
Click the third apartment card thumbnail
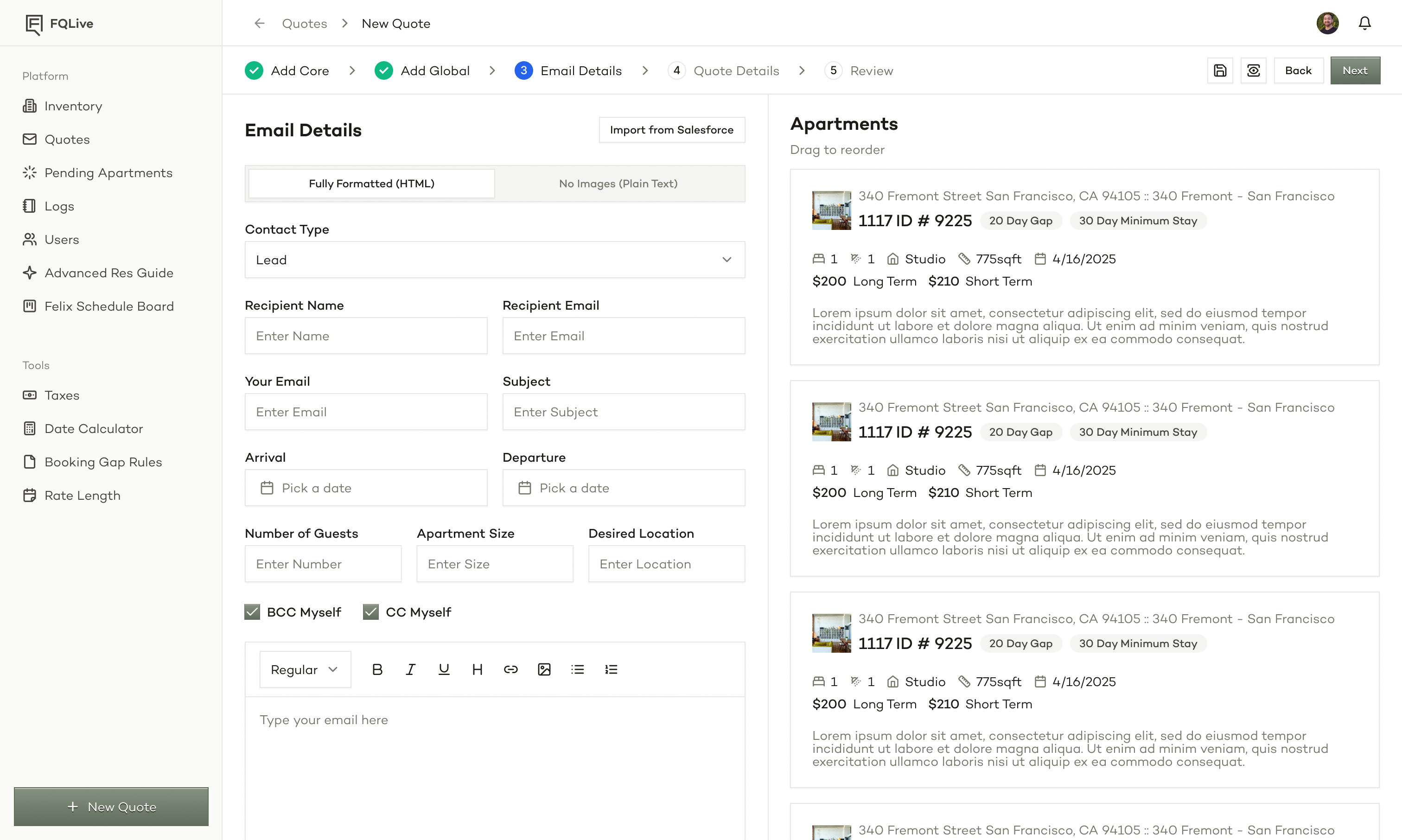(x=831, y=633)
